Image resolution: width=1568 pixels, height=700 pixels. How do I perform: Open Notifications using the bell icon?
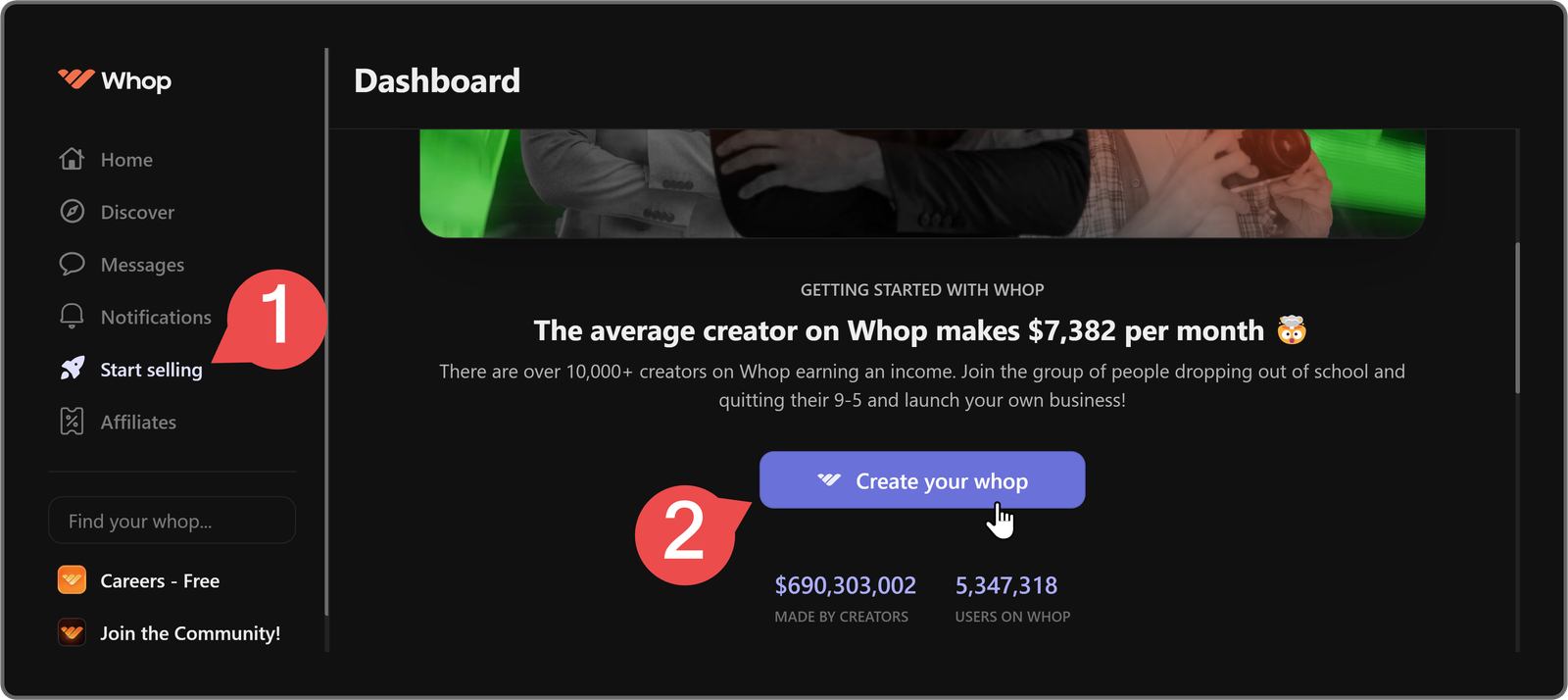pos(71,316)
